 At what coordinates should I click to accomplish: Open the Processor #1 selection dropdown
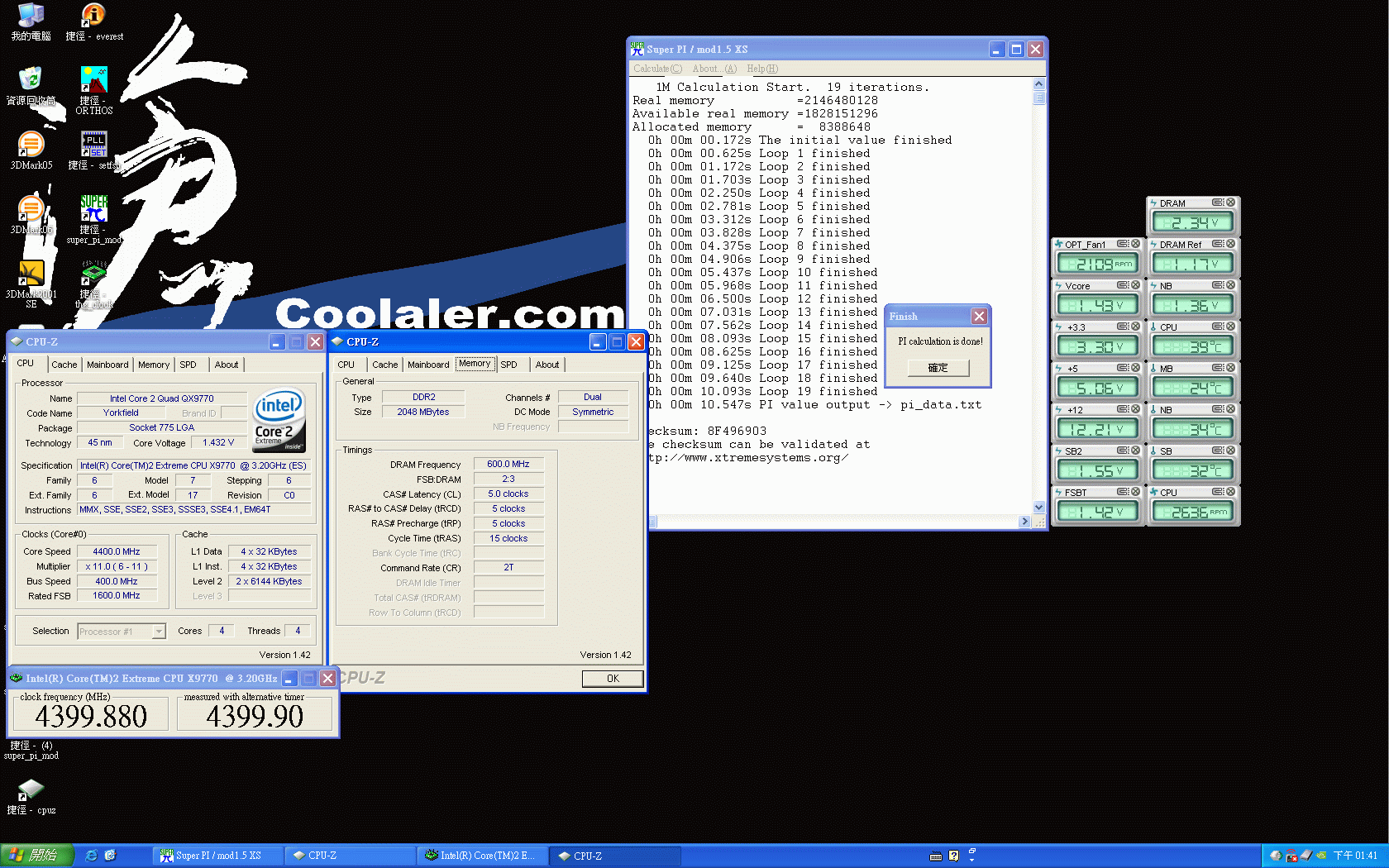tap(159, 632)
